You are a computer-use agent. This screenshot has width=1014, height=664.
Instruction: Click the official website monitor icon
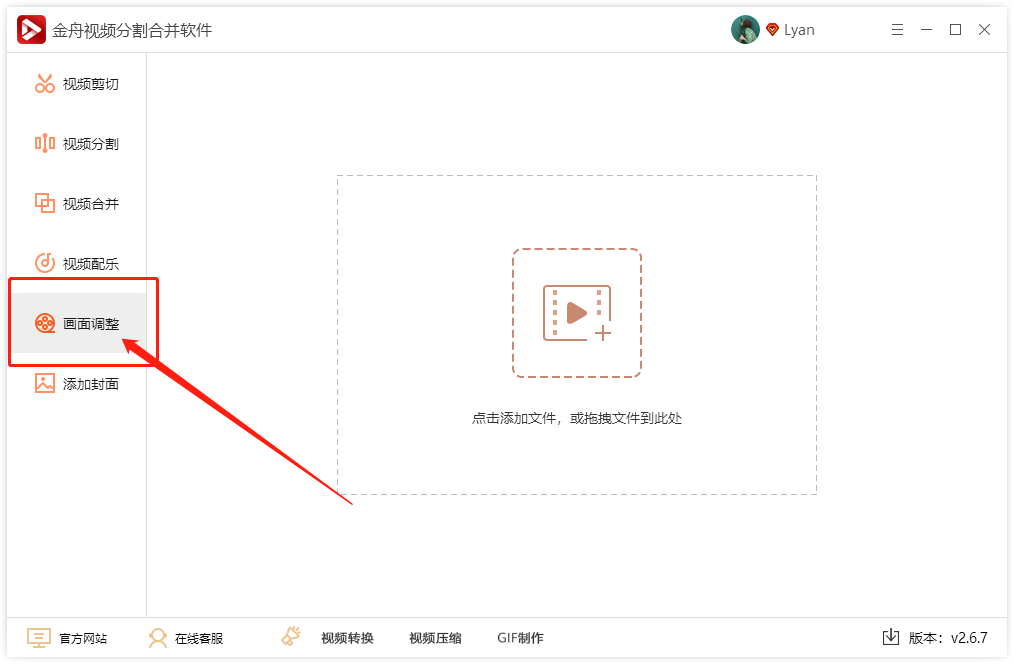[x=38, y=638]
